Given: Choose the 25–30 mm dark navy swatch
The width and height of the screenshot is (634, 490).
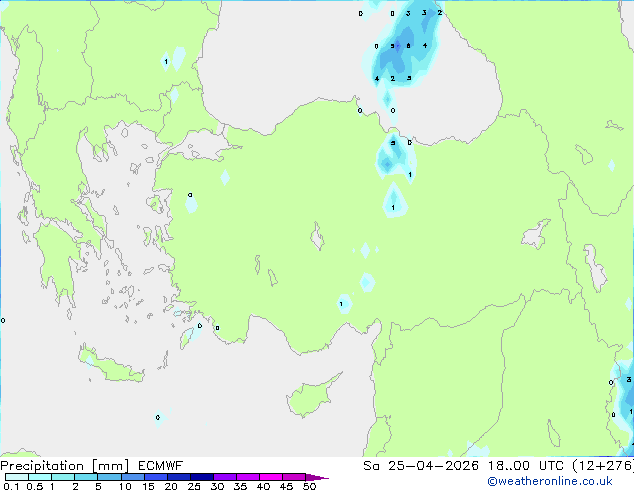Looking at the screenshot, I should coord(201,477).
